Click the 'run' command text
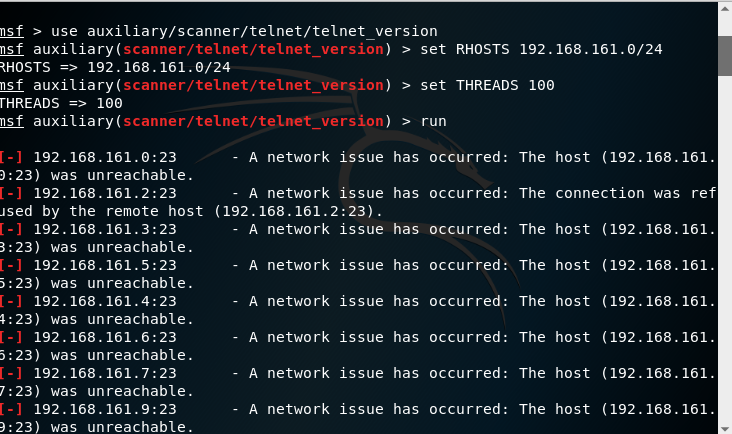Image resolution: width=732 pixels, height=434 pixels. (434, 121)
